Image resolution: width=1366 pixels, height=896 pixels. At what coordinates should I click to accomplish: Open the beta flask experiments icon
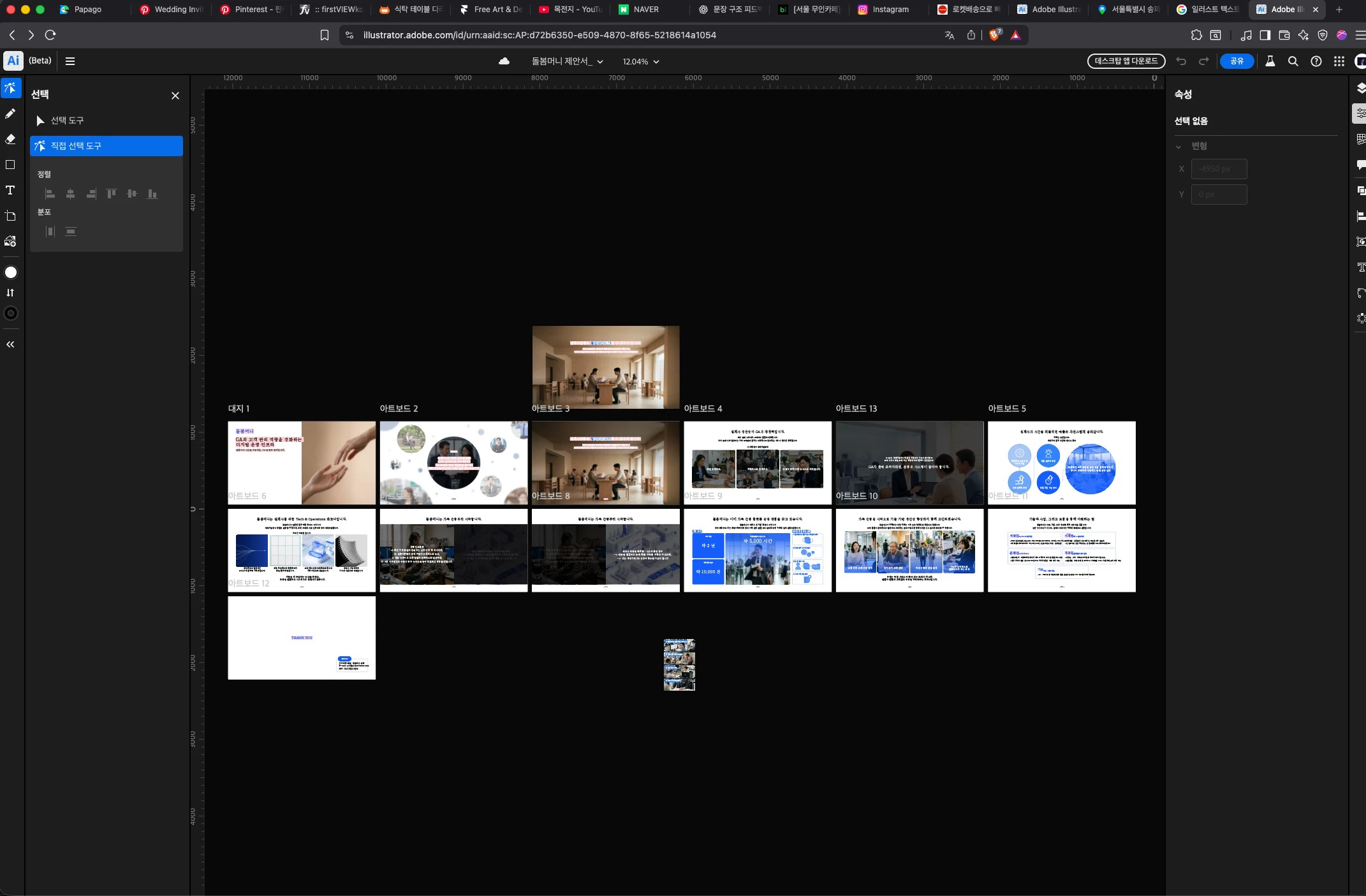click(x=1270, y=61)
